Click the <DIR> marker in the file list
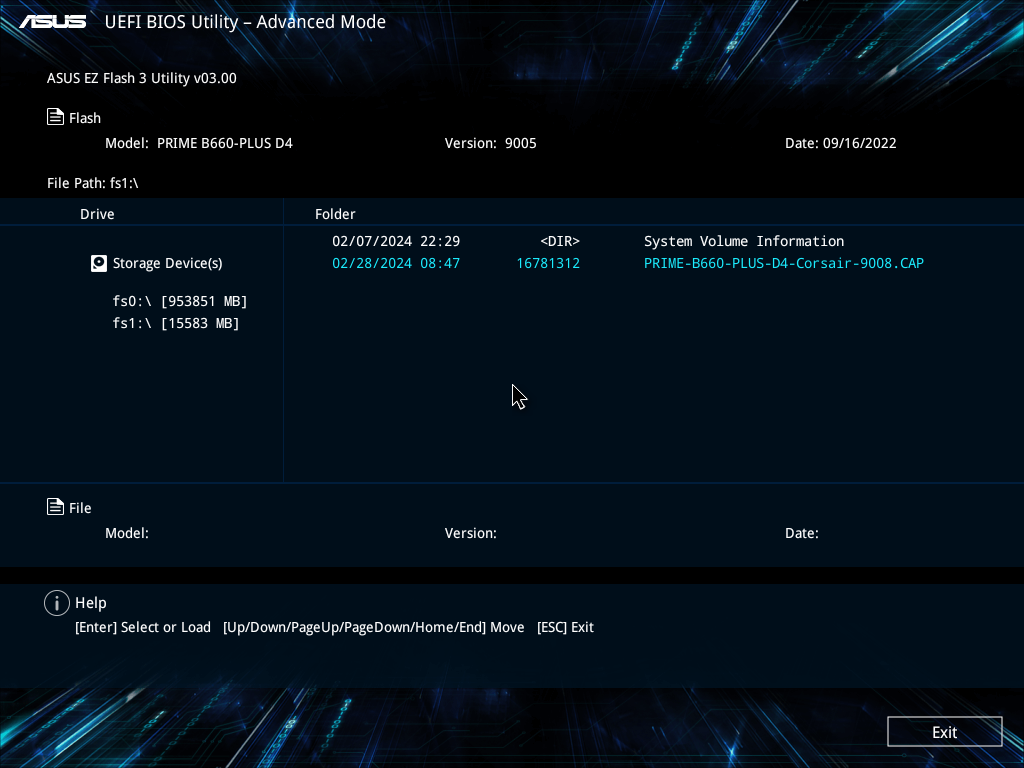 pyautogui.click(x=559, y=241)
